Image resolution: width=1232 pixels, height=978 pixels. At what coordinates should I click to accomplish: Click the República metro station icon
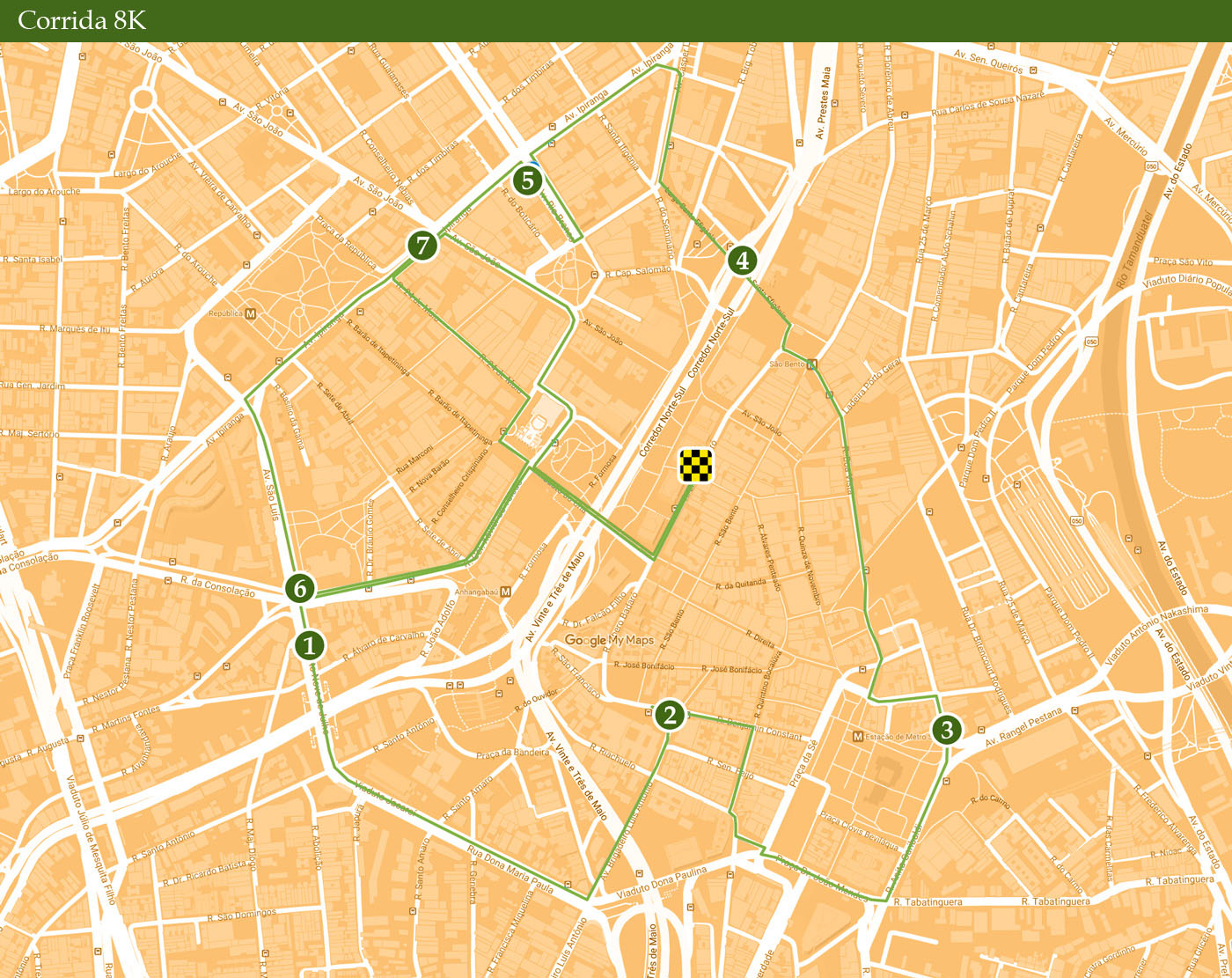[251, 313]
